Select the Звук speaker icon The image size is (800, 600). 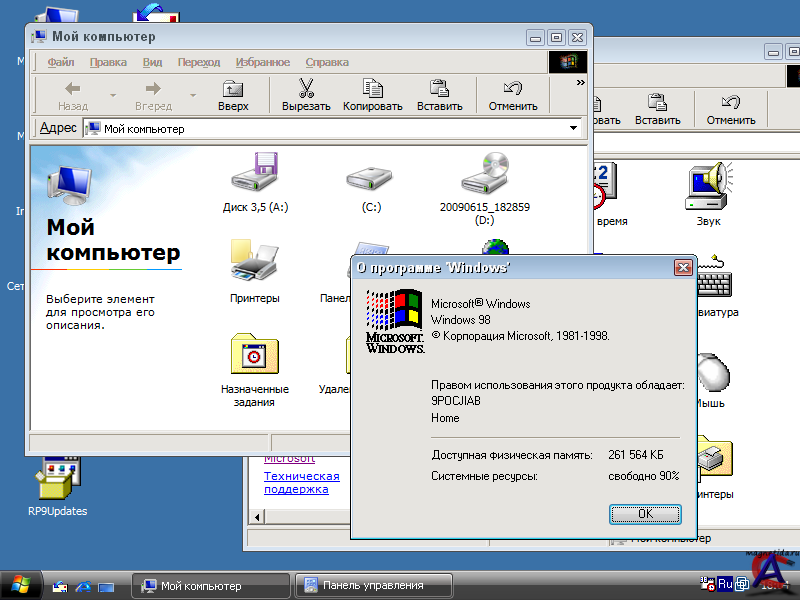[x=710, y=186]
